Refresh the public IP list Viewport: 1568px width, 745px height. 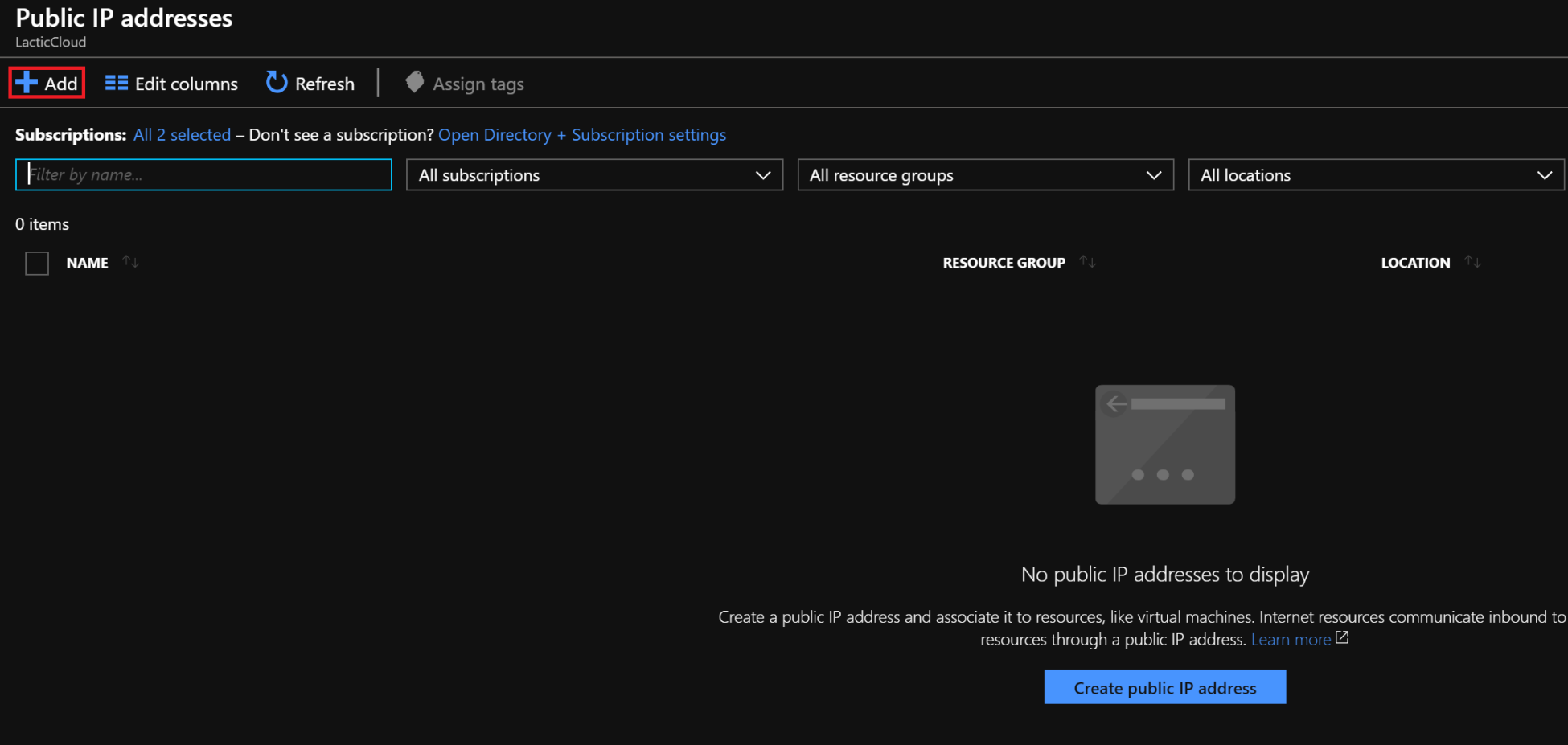310,84
